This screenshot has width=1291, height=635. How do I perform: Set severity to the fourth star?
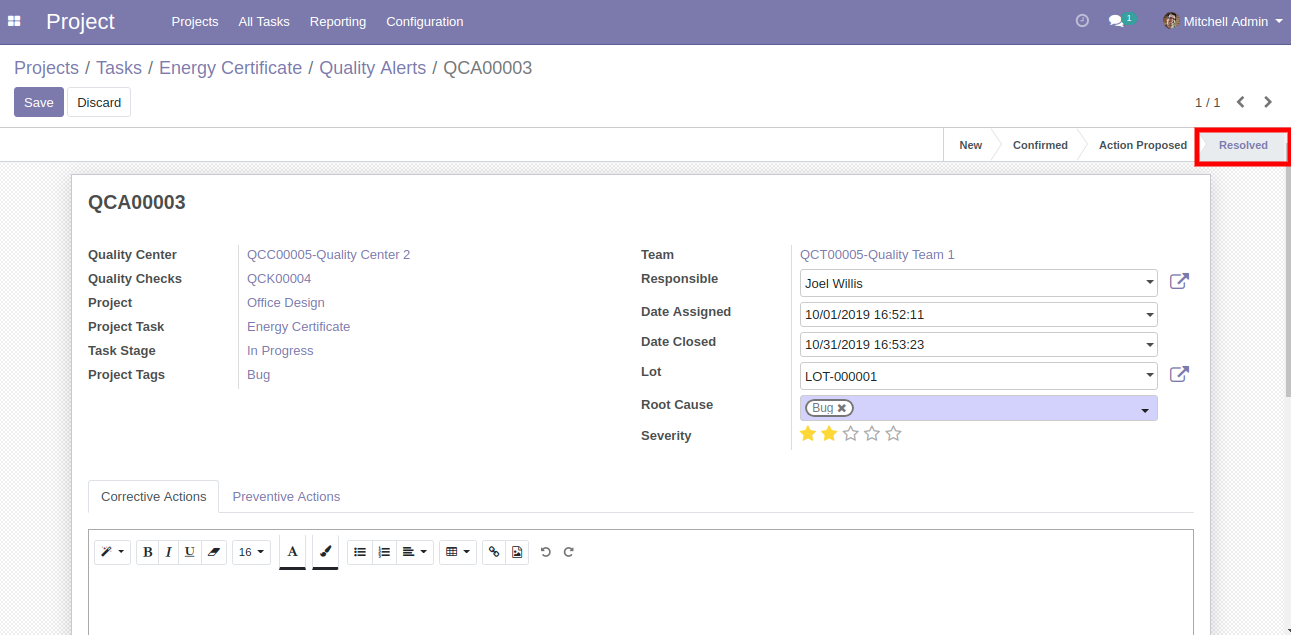coord(872,434)
